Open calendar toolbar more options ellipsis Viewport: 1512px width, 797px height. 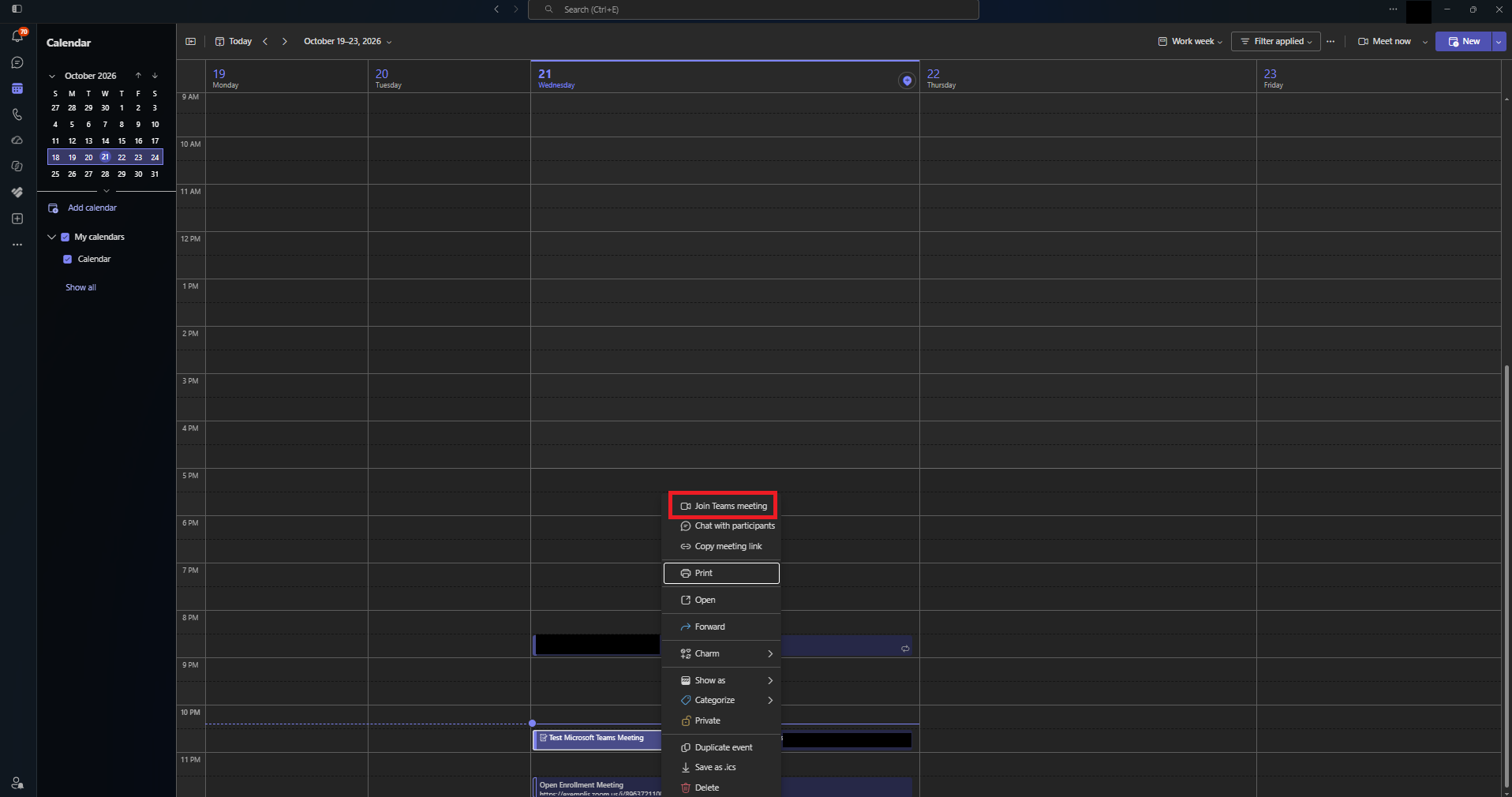[1330, 42]
